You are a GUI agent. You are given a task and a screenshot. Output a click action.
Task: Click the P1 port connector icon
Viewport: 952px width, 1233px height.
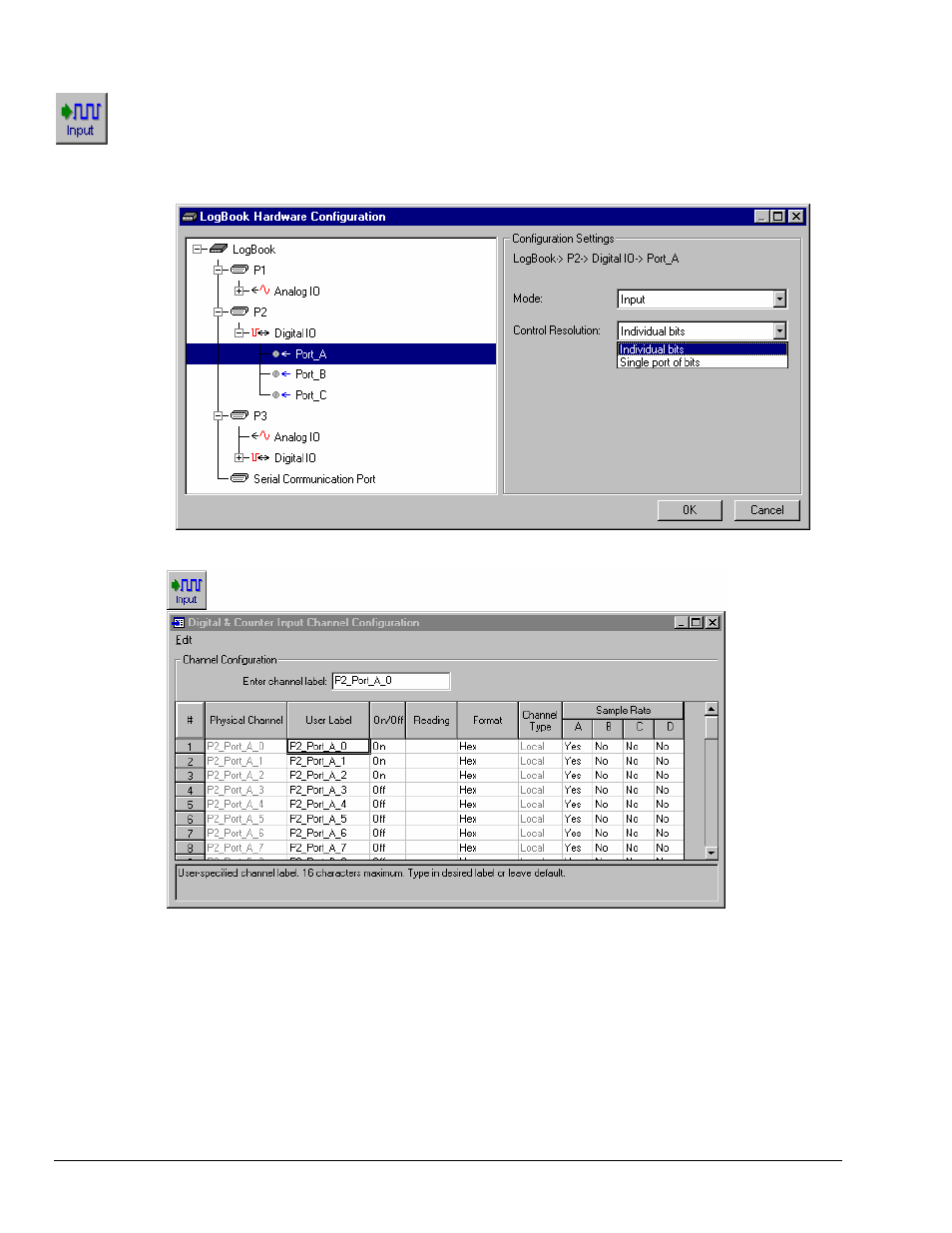(x=239, y=270)
